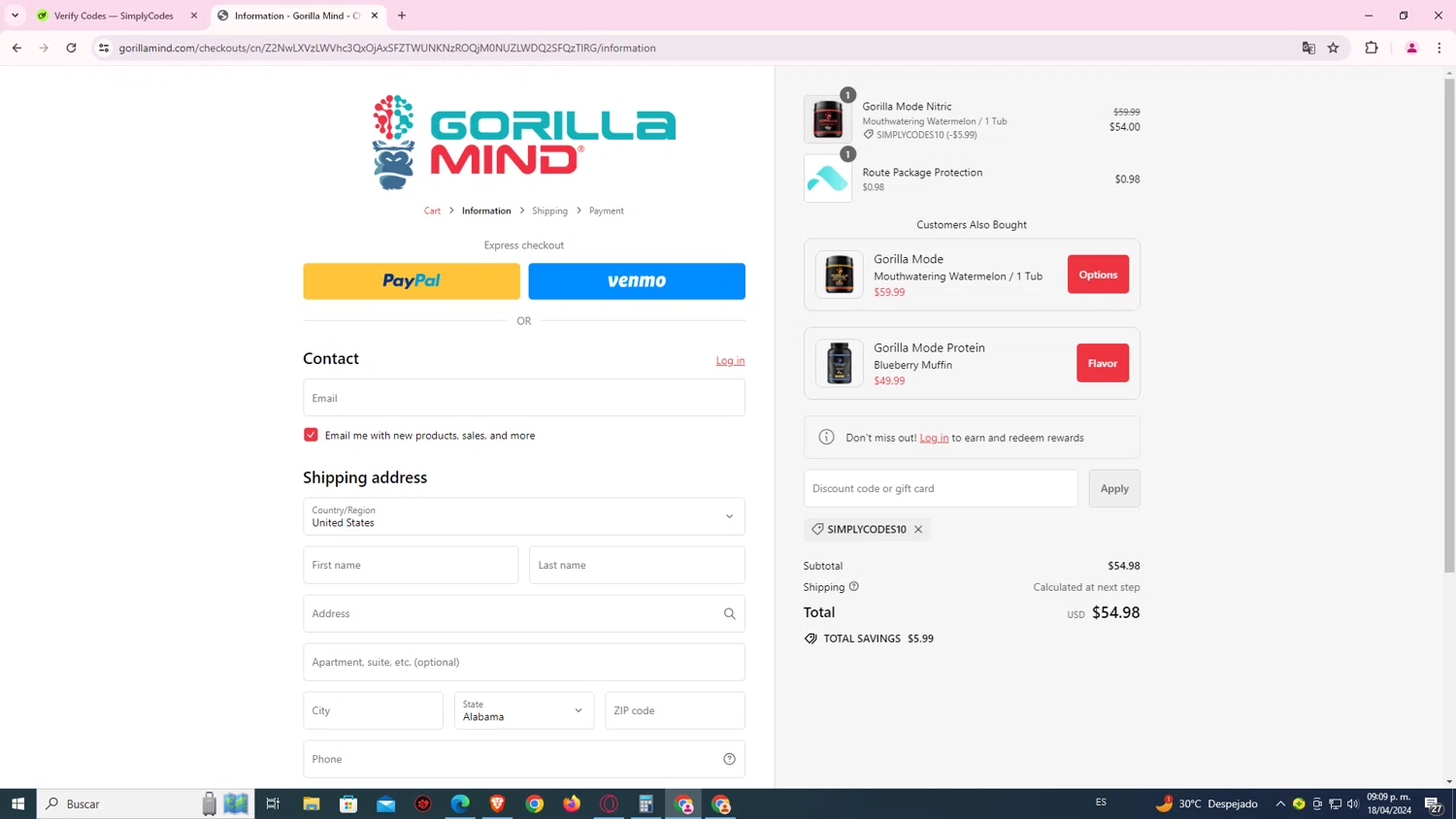The image size is (1456, 819).
Task: Open Microsoft Edge from the taskbar
Action: point(460,803)
